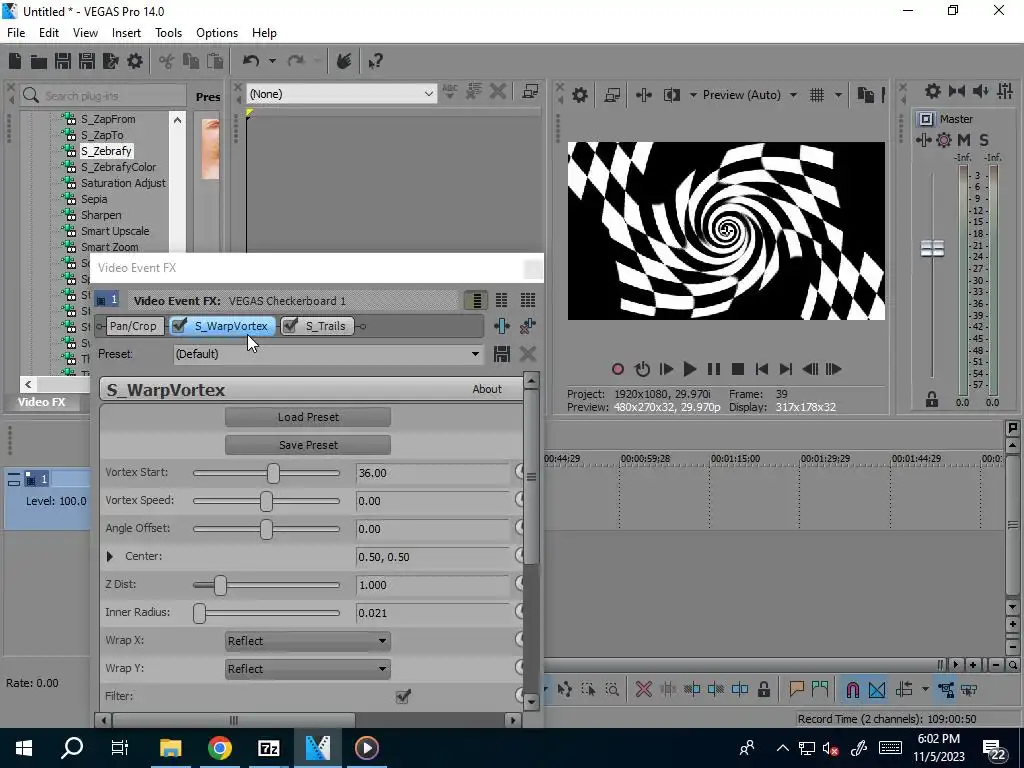Select the Pan/Crop button in FX chain
This screenshot has width=1024, height=768.
click(x=133, y=326)
